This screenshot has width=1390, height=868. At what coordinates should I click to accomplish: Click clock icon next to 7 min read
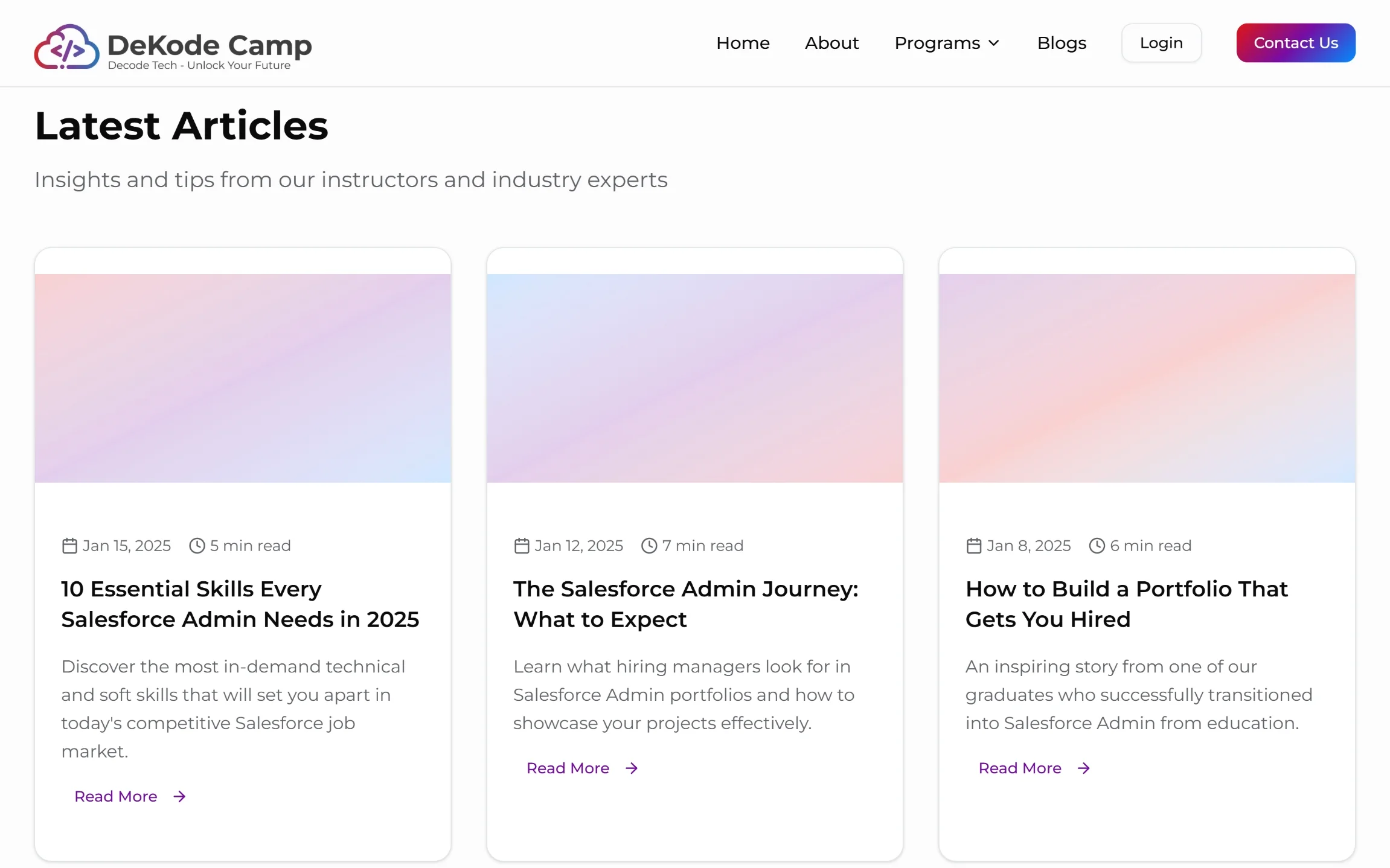(x=649, y=546)
